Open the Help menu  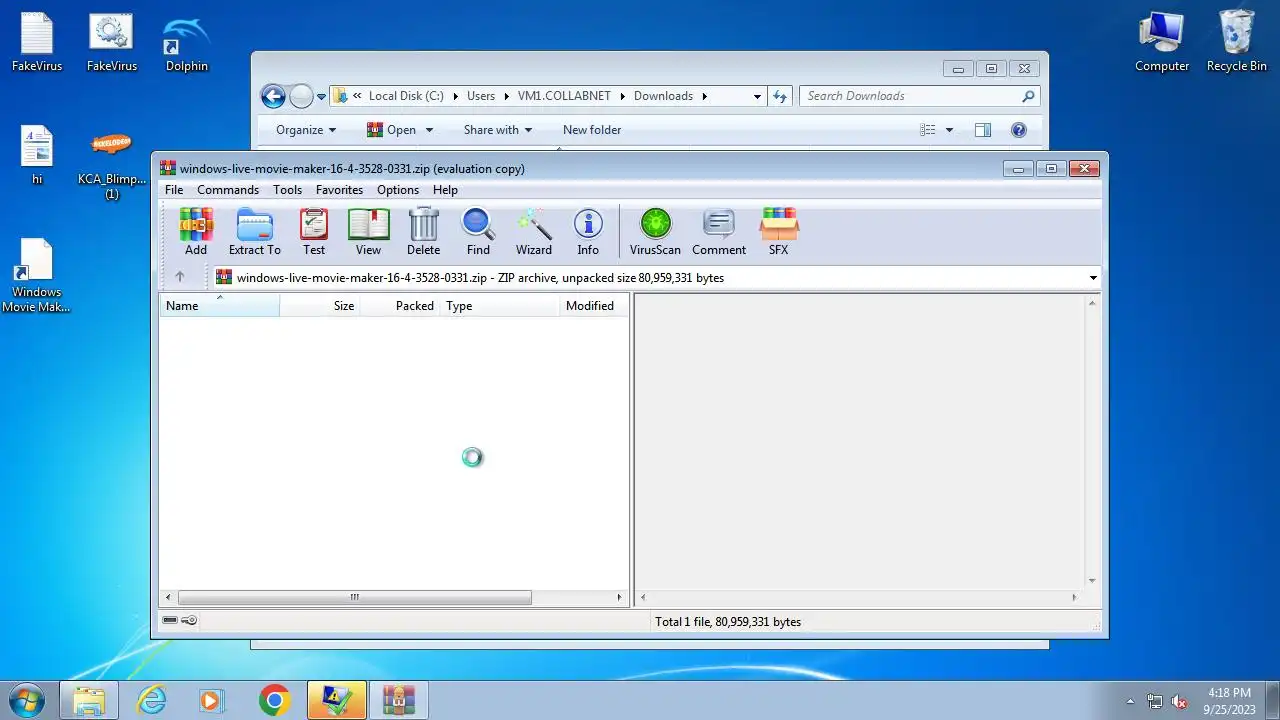click(445, 190)
